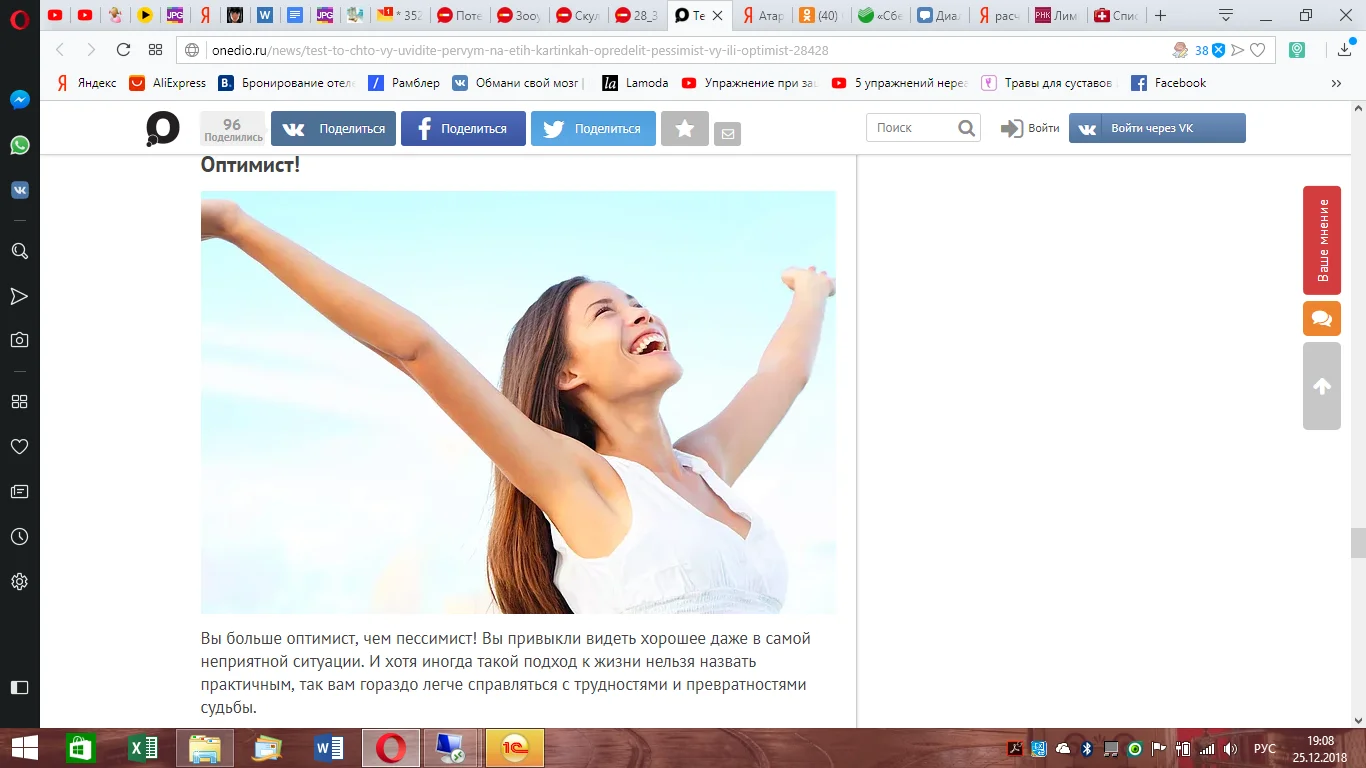Open WhatsApp in the Opera sidebar
This screenshot has height=768, width=1366.
click(x=19, y=146)
